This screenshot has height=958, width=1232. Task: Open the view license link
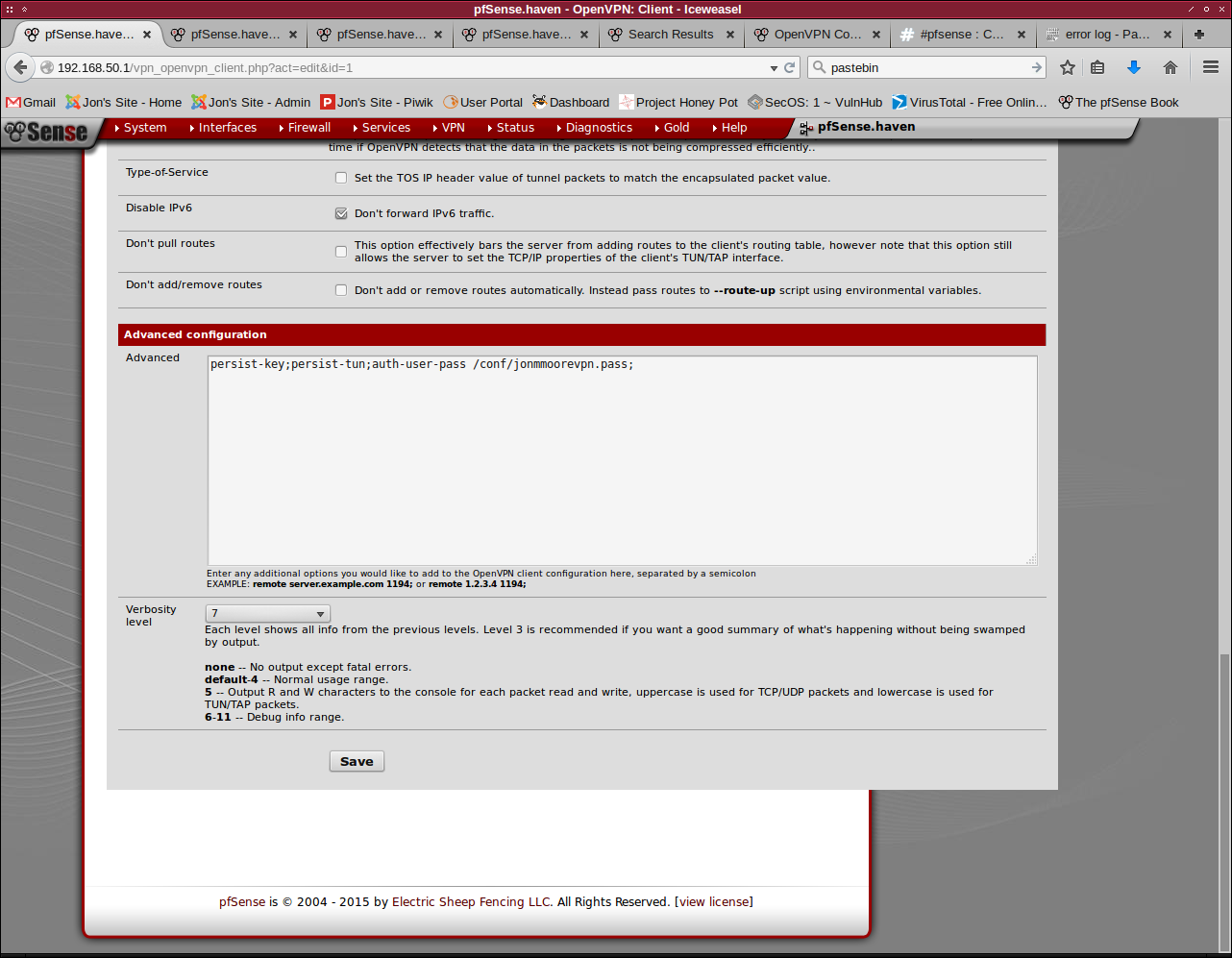714,902
